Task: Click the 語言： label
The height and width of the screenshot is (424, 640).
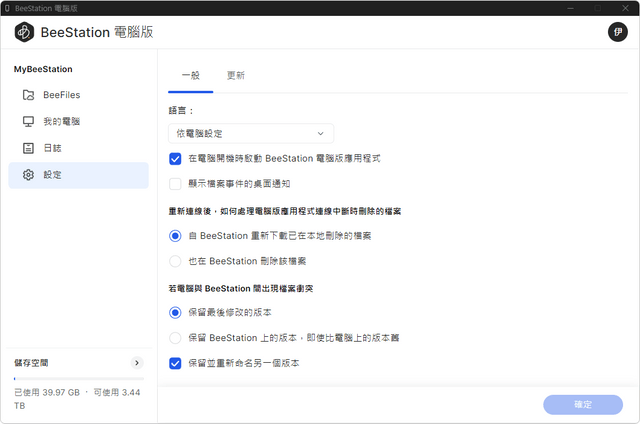Action: (181, 111)
